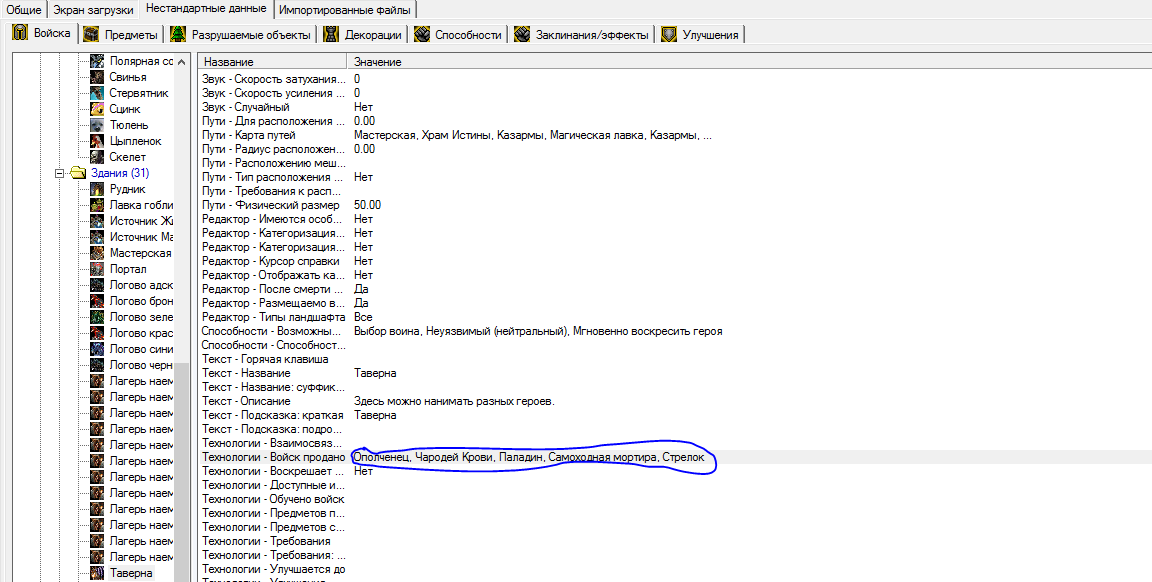The image size is (1152, 582).
Task: Click the Ополченец, Чародей Крови unit list value
Action: click(x=528, y=457)
